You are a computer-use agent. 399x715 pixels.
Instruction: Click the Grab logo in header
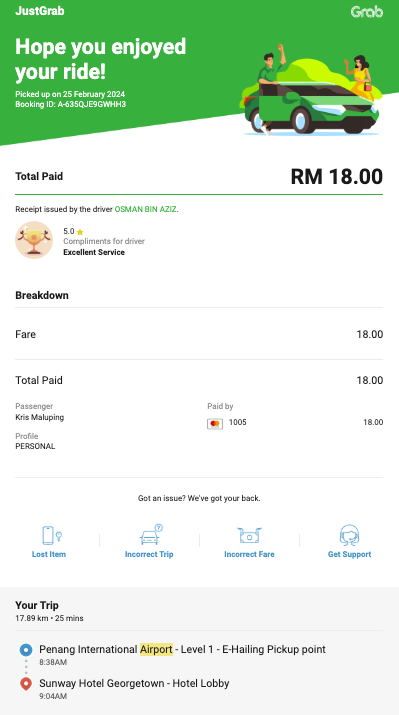[367, 11]
